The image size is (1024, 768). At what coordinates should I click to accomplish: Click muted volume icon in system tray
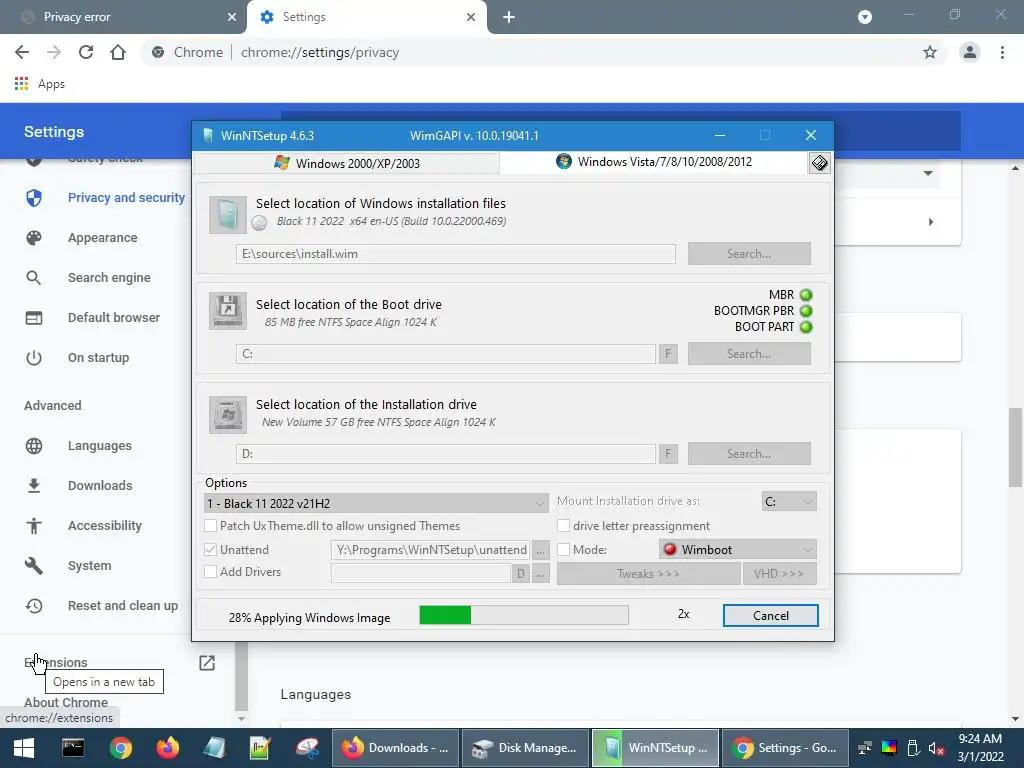(936, 748)
